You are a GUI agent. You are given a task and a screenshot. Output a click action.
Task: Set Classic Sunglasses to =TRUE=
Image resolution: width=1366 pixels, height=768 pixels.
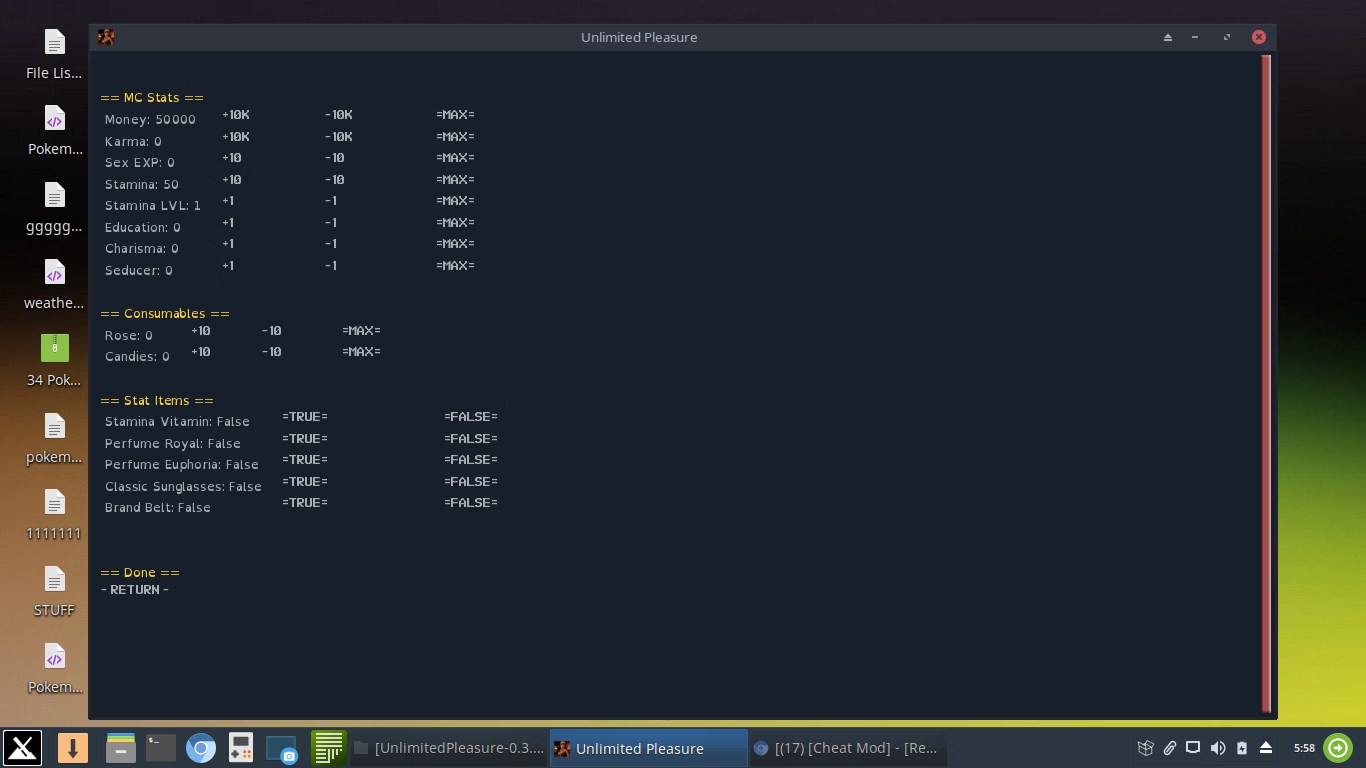tap(305, 482)
